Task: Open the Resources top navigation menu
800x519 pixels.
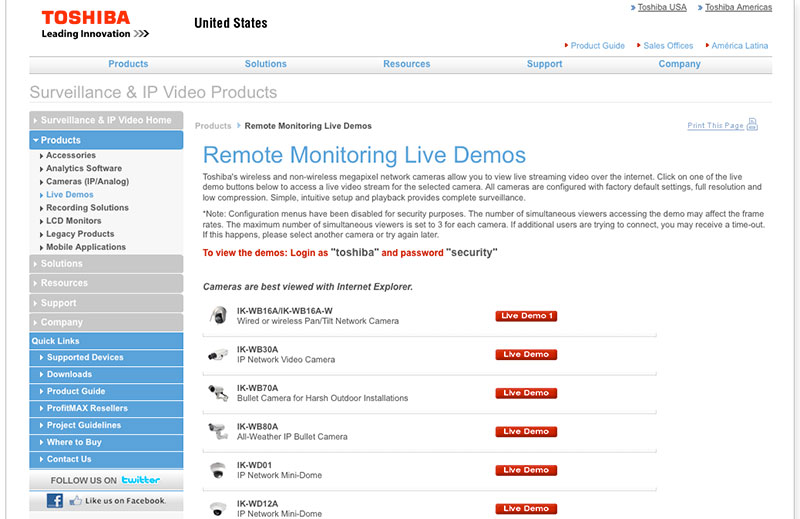Action: (407, 64)
